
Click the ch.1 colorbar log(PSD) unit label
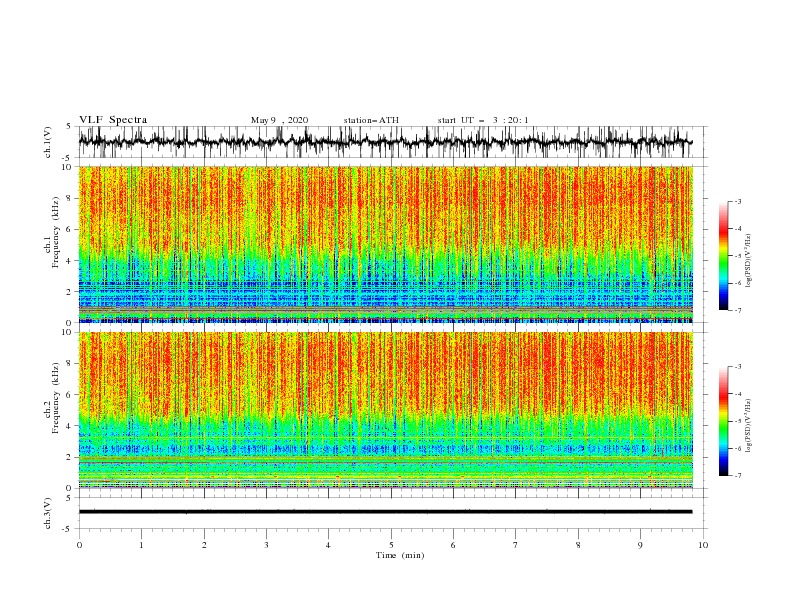[x=748, y=260]
